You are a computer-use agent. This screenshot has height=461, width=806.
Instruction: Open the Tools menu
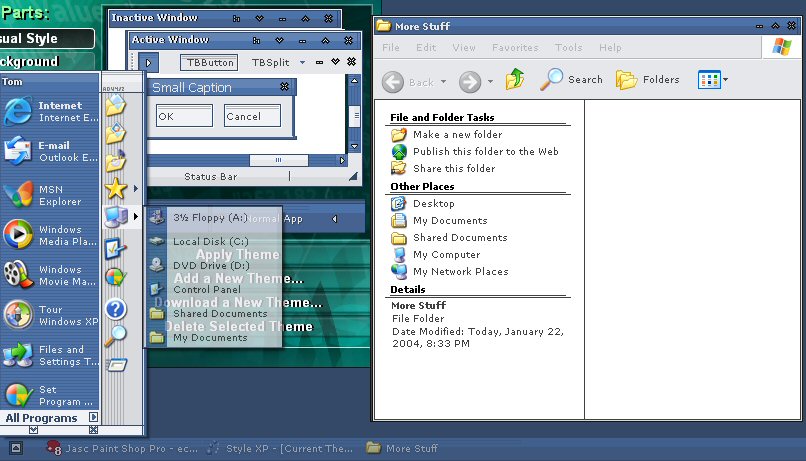(x=569, y=47)
